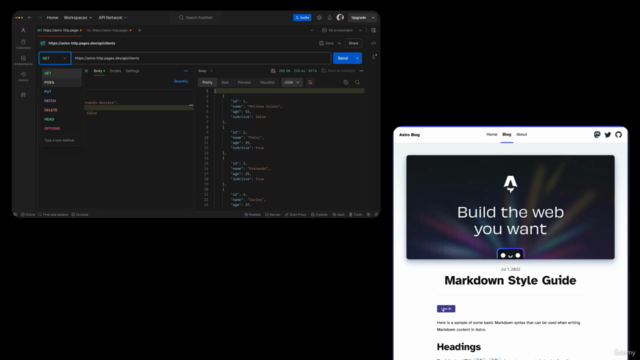Expand the Send button dropdown arrow
The height and width of the screenshot is (360, 640).
click(357, 58)
